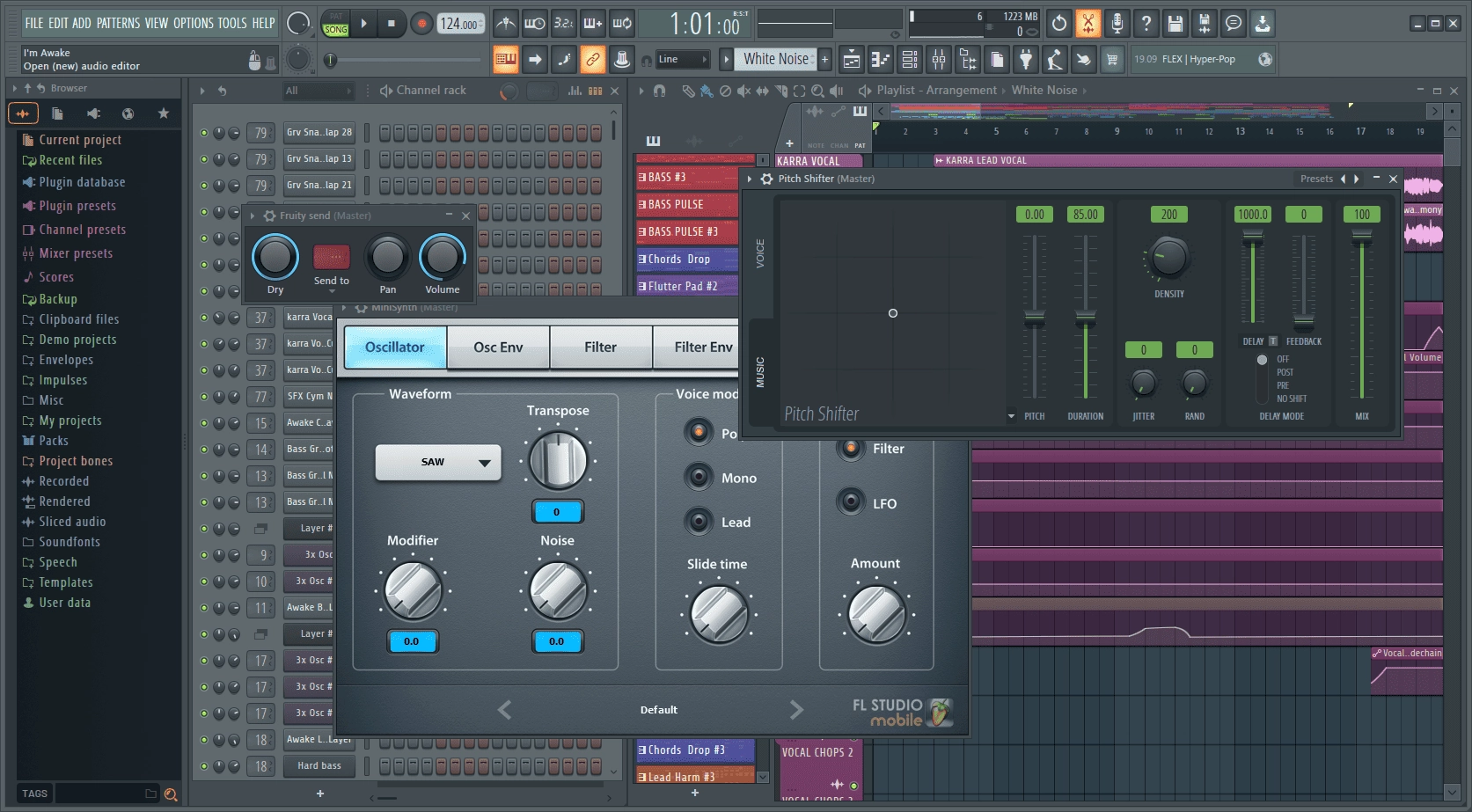The width and height of the screenshot is (1472, 812).
Task: Select the playlist slice tool
Action: coord(780,91)
